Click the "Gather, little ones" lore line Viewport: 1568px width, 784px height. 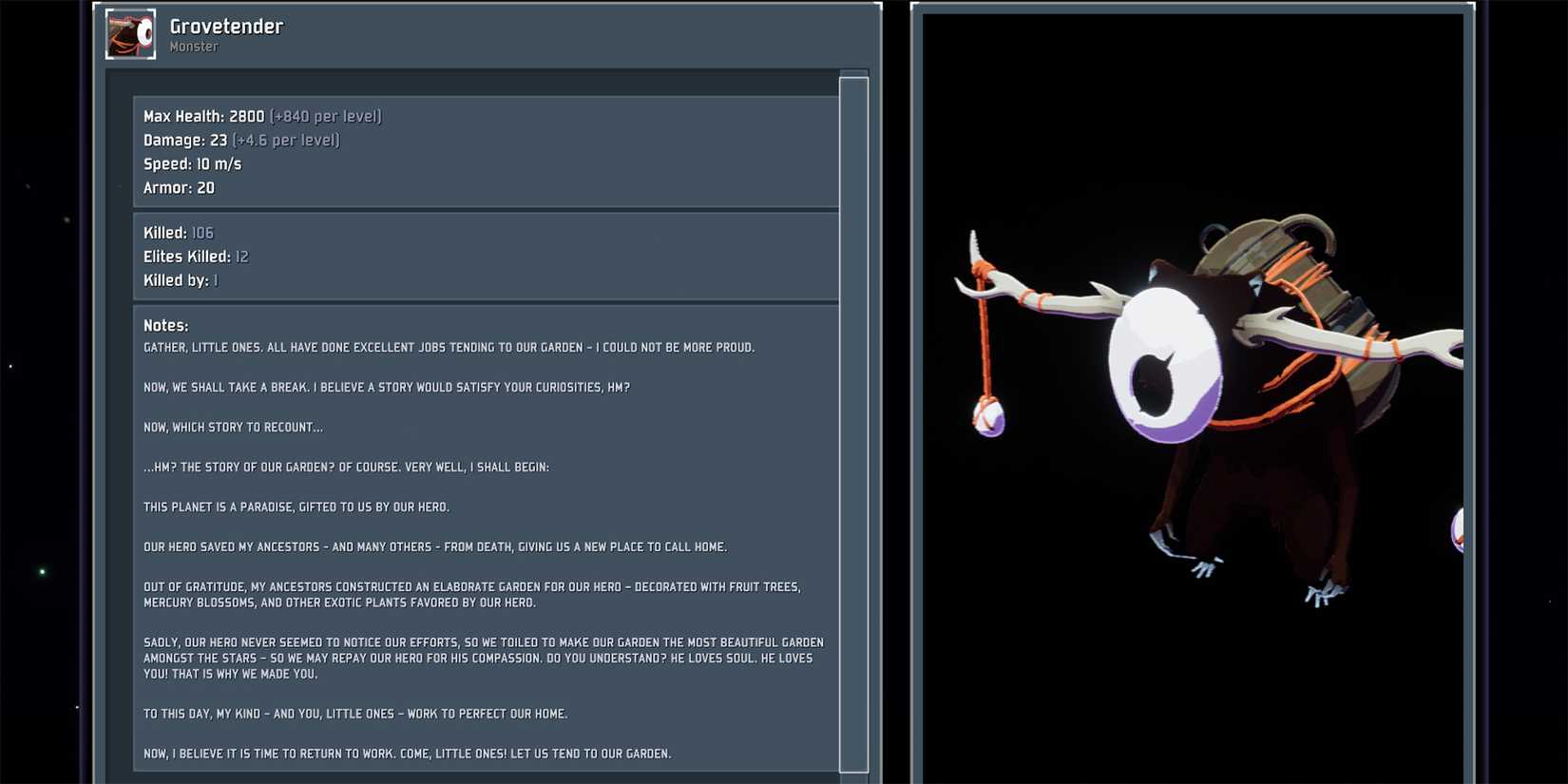point(449,348)
